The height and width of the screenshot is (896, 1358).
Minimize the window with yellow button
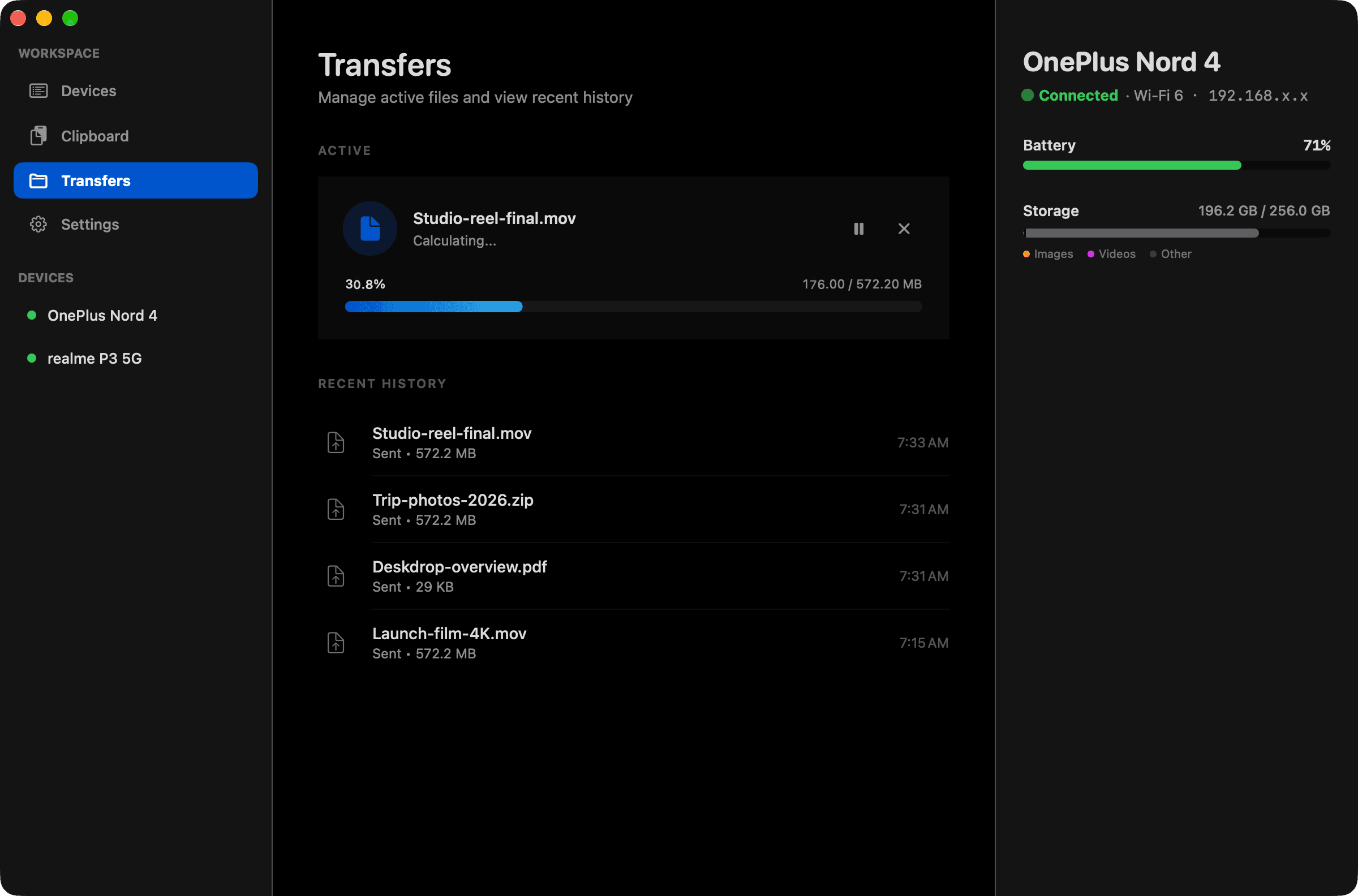(x=44, y=18)
